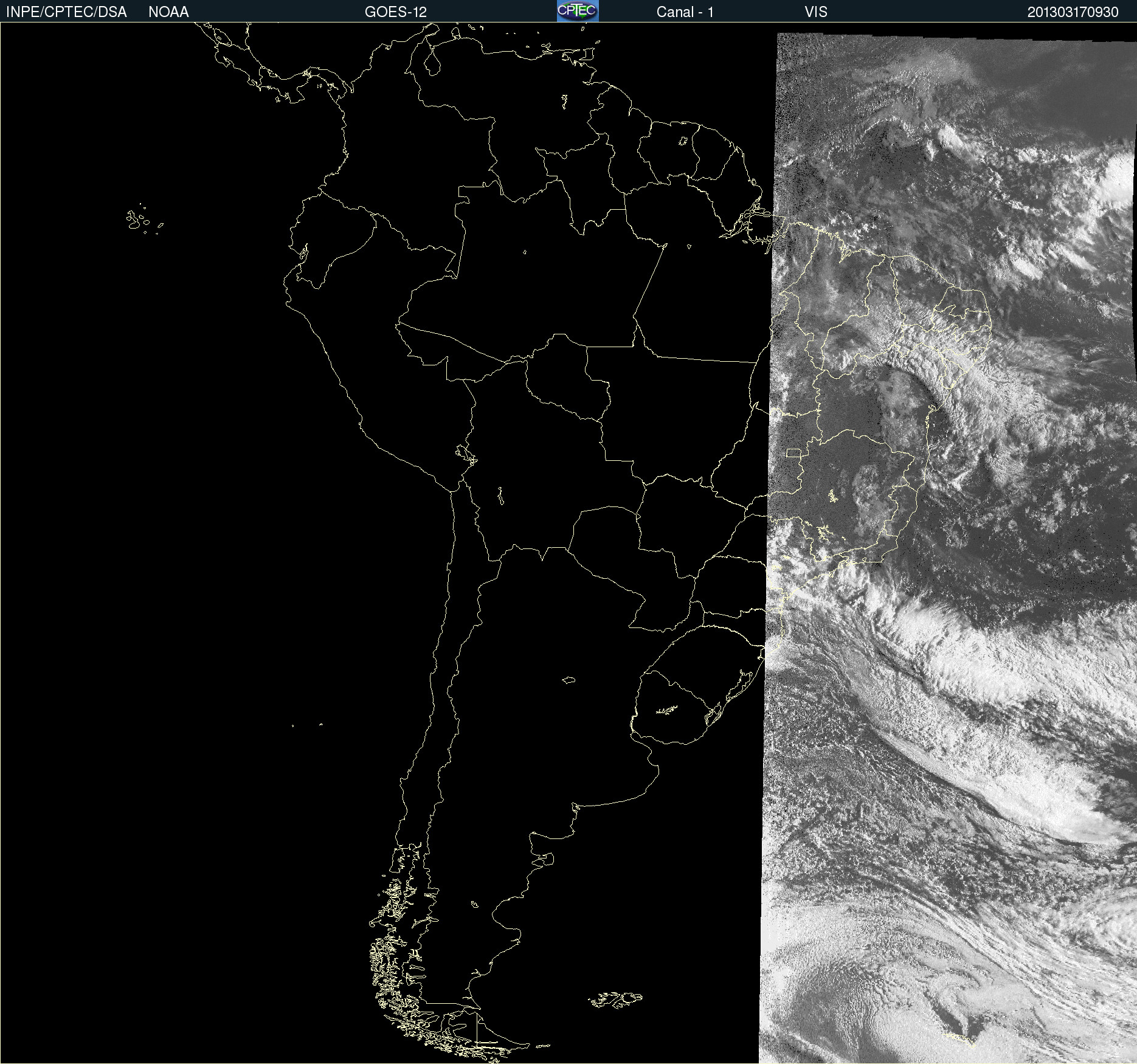Click the 201303170930 timestamp
Screen dimensions: 1137x1064
point(1073,12)
